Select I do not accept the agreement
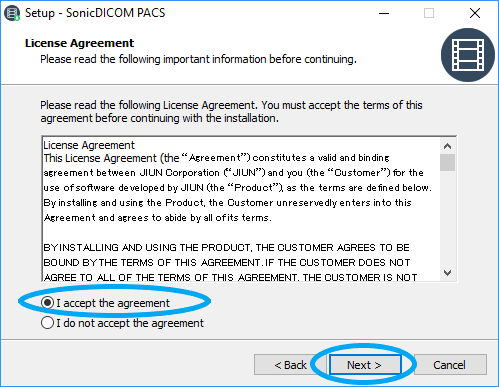499x387 pixels. [47, 323]
